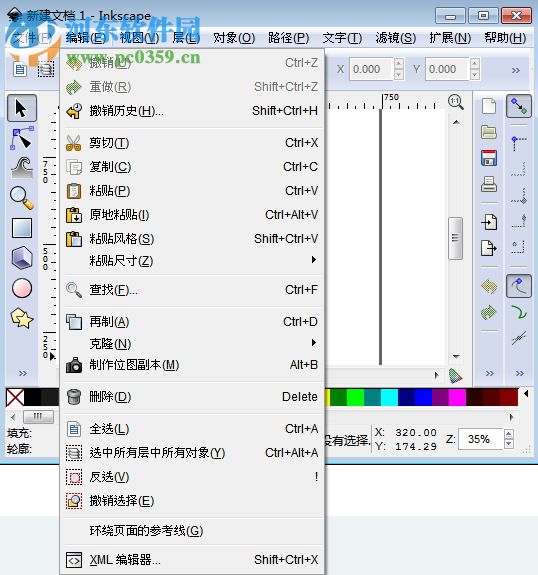
Task: Select the 3D box tool
Action: coord(22,258)
